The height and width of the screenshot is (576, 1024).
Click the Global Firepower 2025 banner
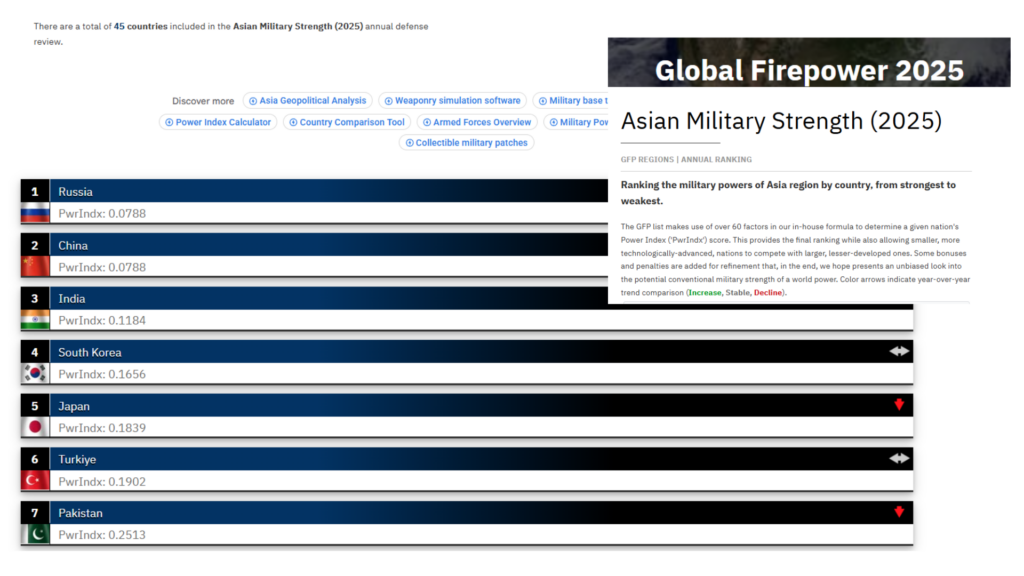click(x=808, y=70)
